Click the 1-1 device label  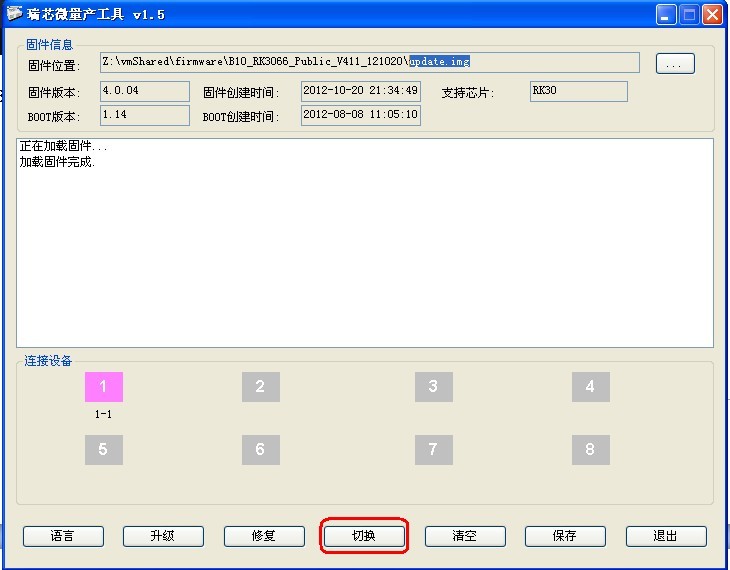tap(103, 414)
